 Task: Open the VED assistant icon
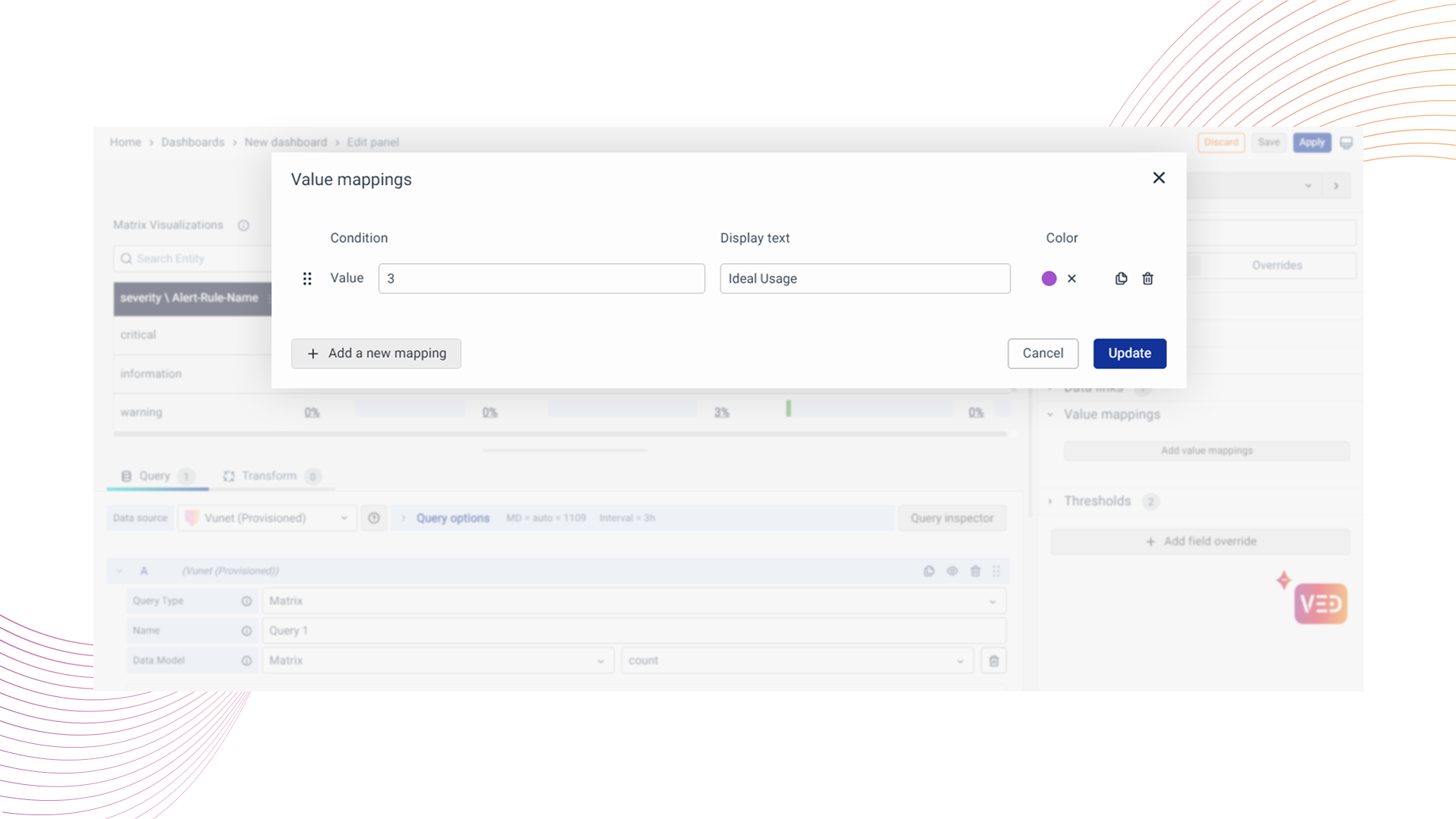click(1320, 604)
